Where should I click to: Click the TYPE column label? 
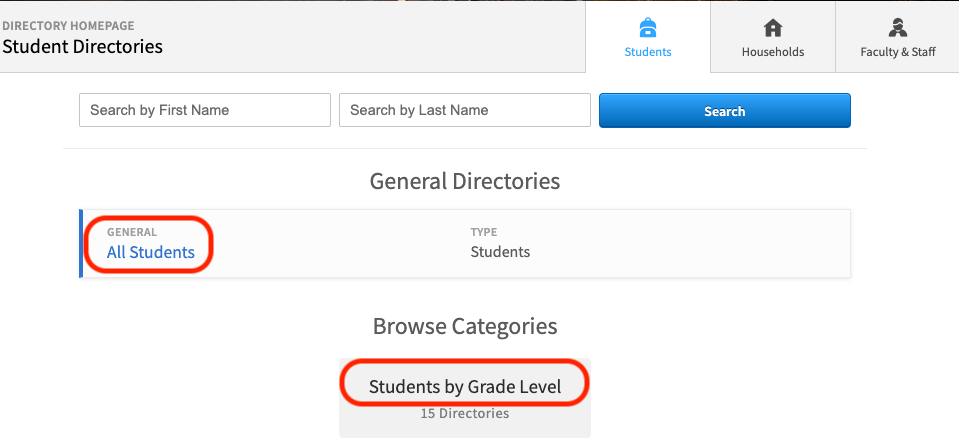pos(484,232)
